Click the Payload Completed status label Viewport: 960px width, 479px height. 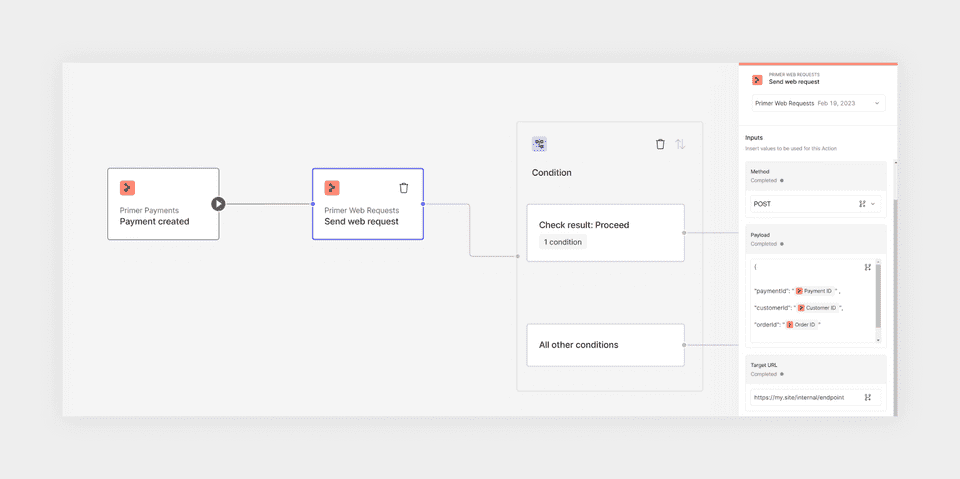767,244
